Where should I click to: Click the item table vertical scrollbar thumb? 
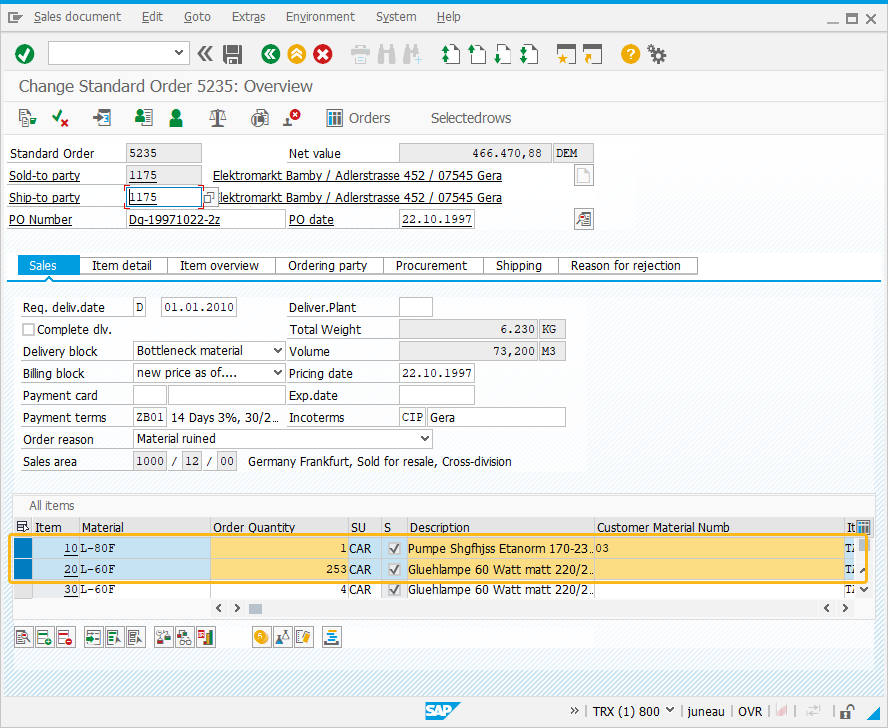[862, 545]
